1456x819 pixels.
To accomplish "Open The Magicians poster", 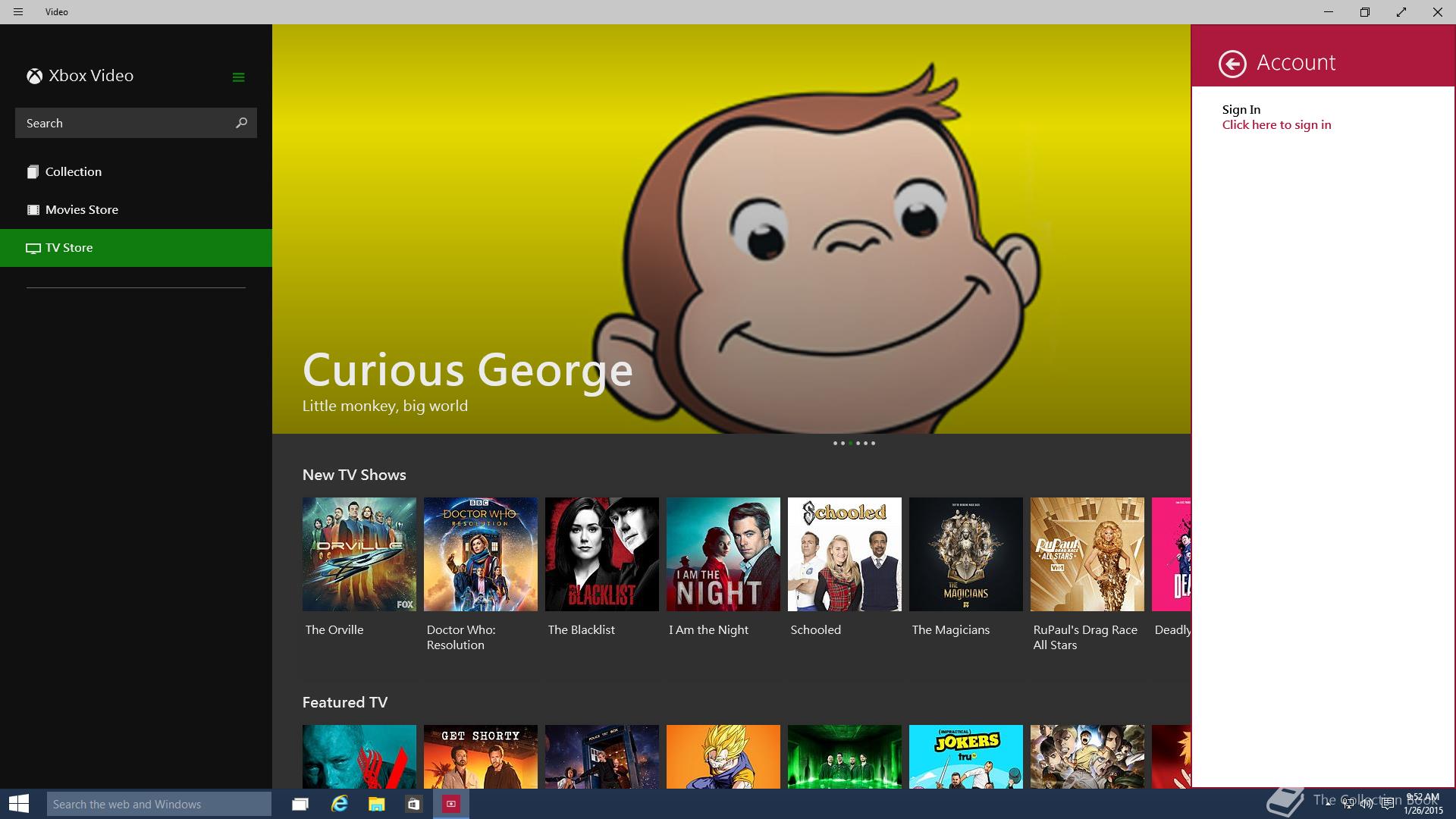I will coord(966,554).
